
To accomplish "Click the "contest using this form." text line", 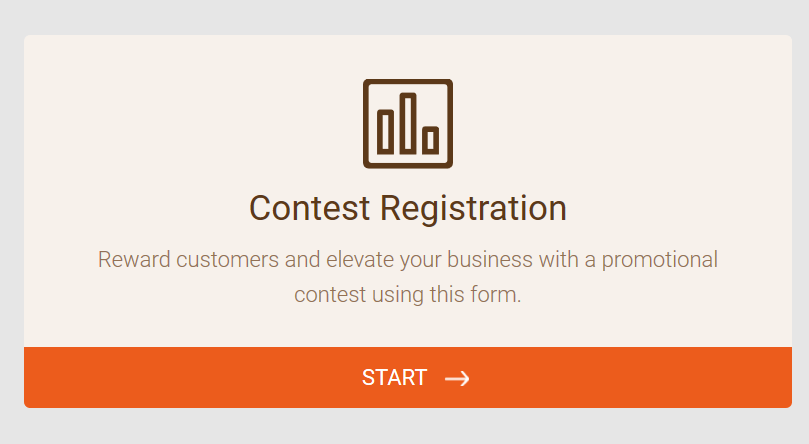I will [407, 296].
